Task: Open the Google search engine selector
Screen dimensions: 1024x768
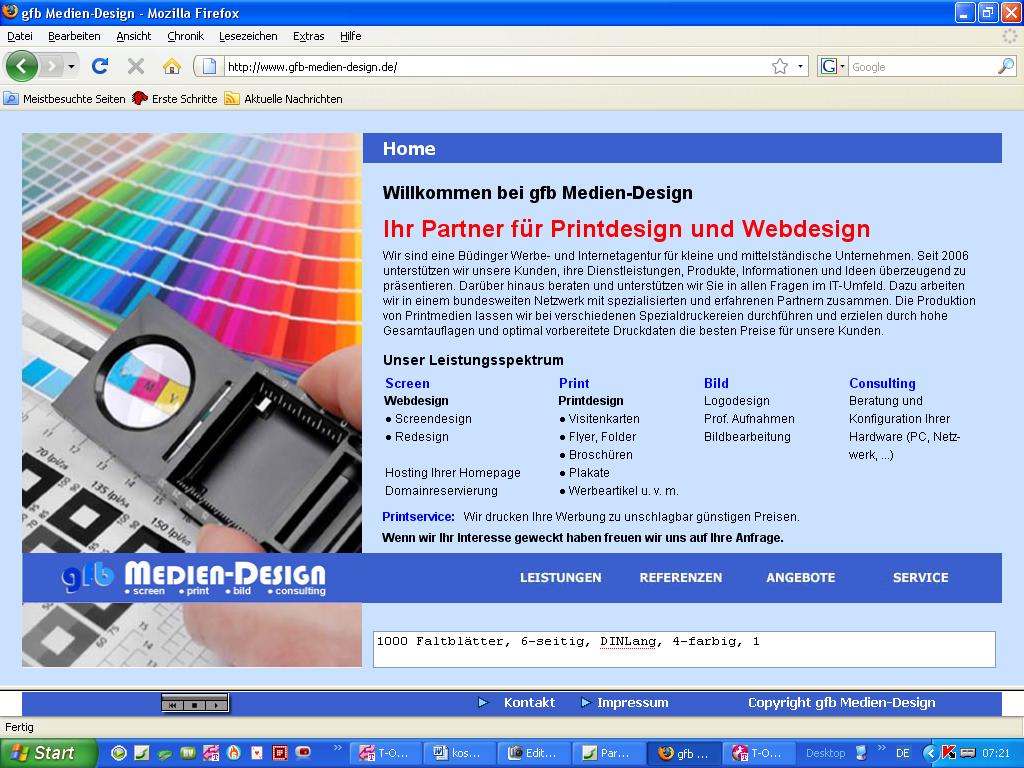Action: click(x=833, y=66)
